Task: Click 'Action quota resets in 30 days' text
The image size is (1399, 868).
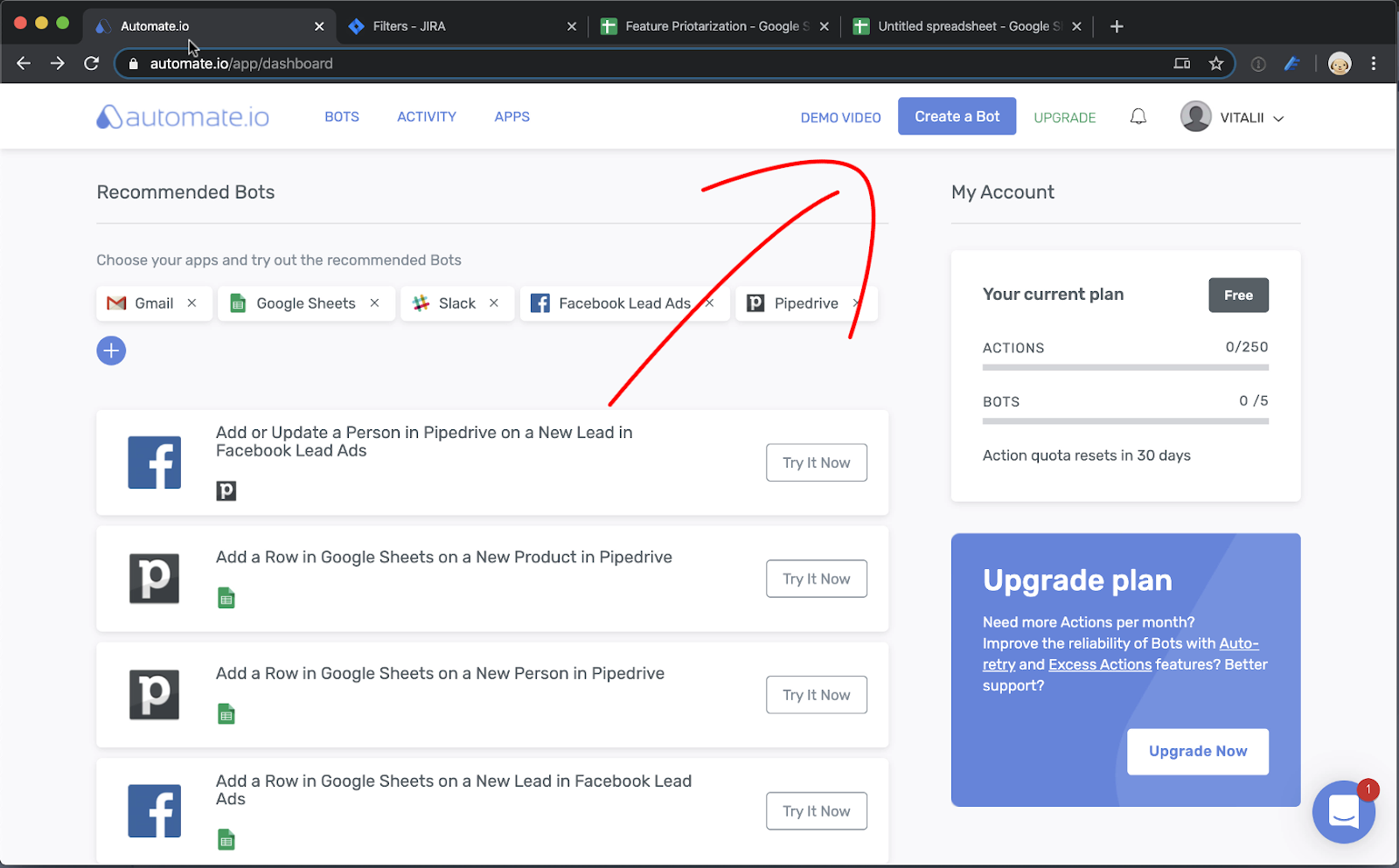Action: click(1087, 455)
